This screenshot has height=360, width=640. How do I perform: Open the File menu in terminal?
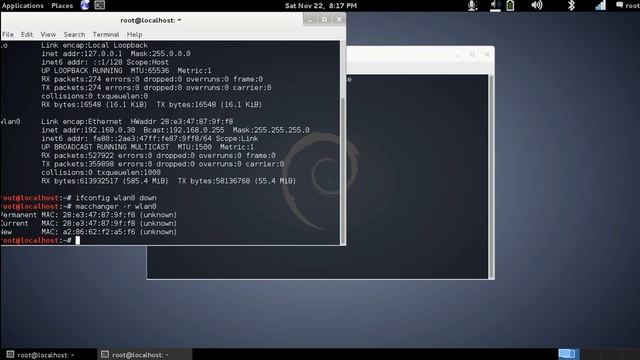coord(8,35)
